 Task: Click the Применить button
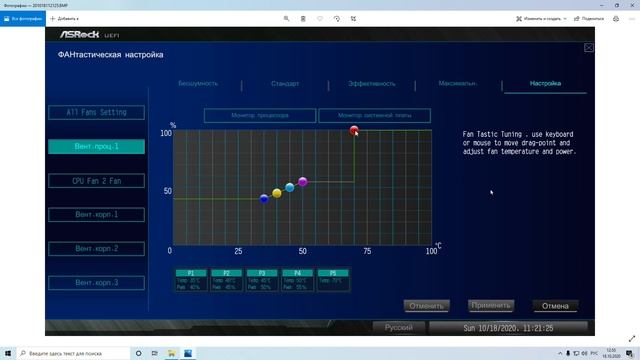pyautogui.click(x=491, y=305)
